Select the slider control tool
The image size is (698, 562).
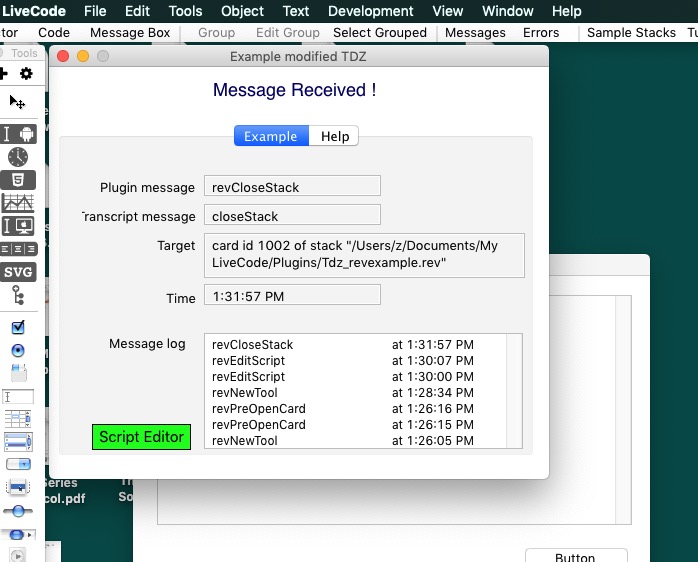(18, 510)
